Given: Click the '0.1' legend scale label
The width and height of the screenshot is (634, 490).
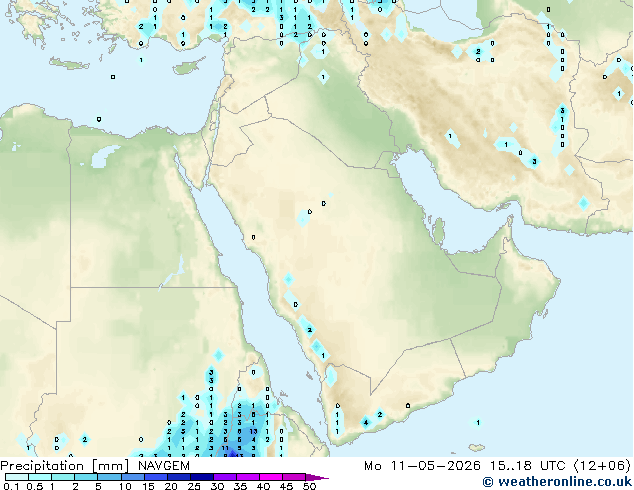Looking at the screenshot, I should (11, 486).
